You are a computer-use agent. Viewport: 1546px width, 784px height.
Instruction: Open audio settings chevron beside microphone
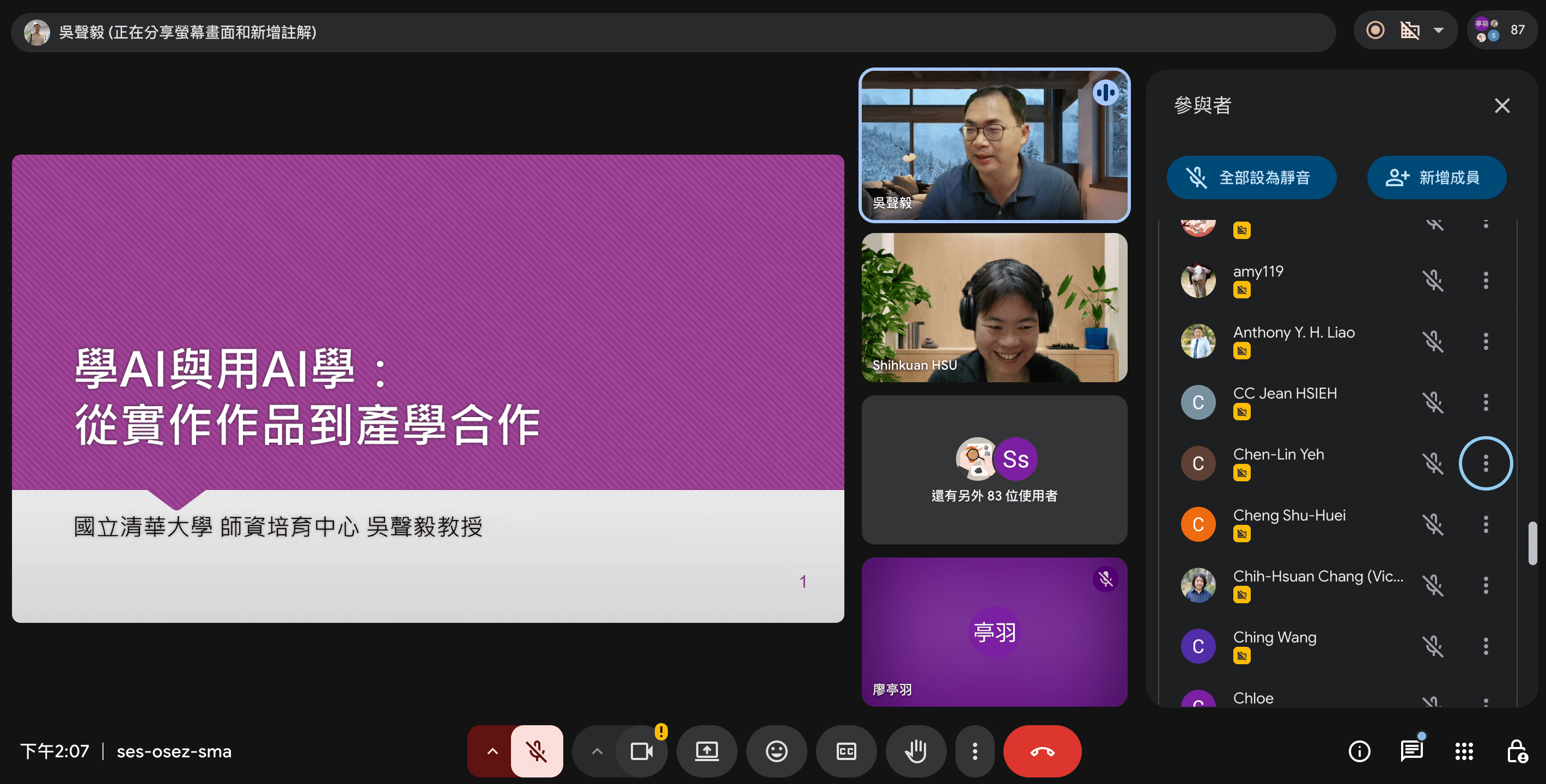click(x=492, y=751)
